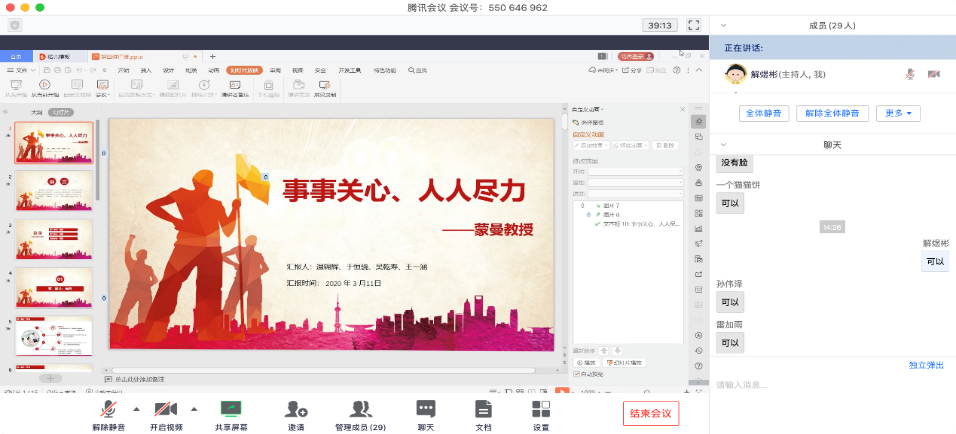The image size is (956, 434).
Task: Click the 独立弹出 pop-out link
Action: point(926,365)
